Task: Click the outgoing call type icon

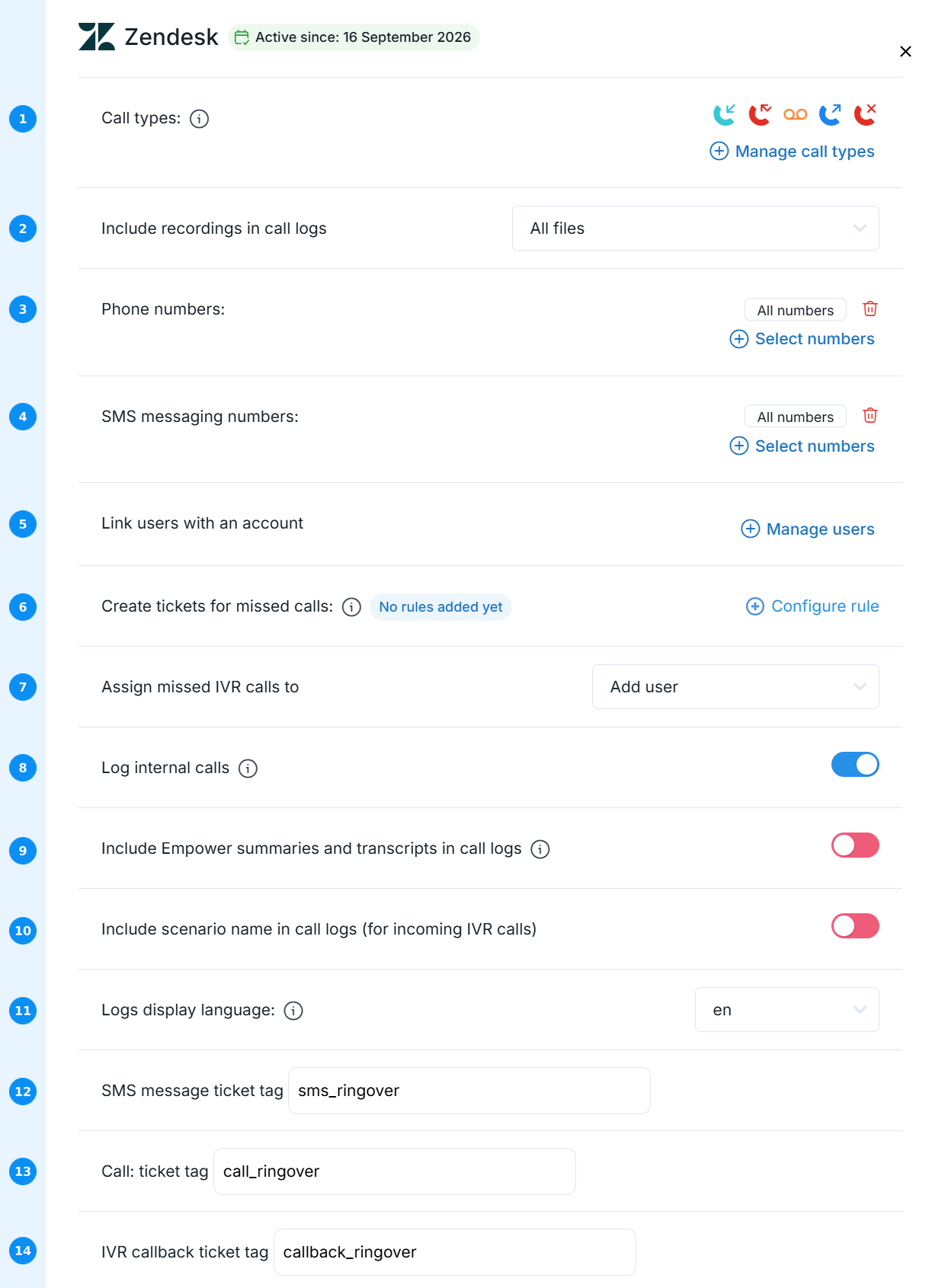Action: pyautogui.click(x=830, y=114)
